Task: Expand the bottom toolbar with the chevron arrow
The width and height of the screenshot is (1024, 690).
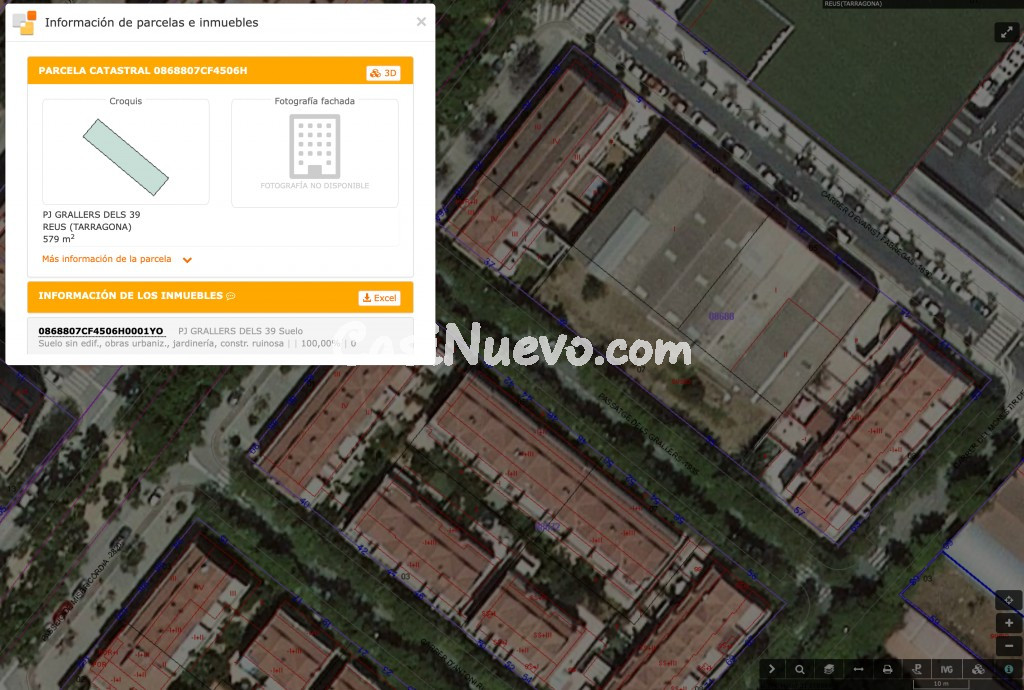Action: coord(771,669)
